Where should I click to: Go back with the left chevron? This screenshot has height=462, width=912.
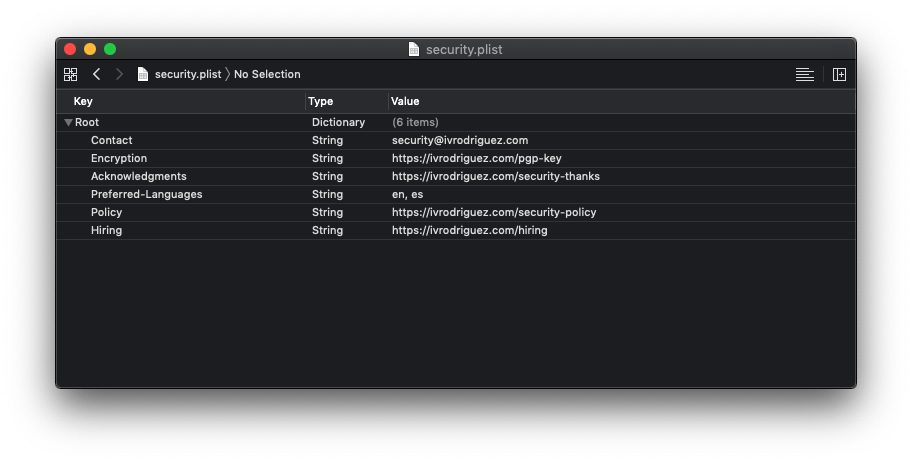(x=97, y=74)
